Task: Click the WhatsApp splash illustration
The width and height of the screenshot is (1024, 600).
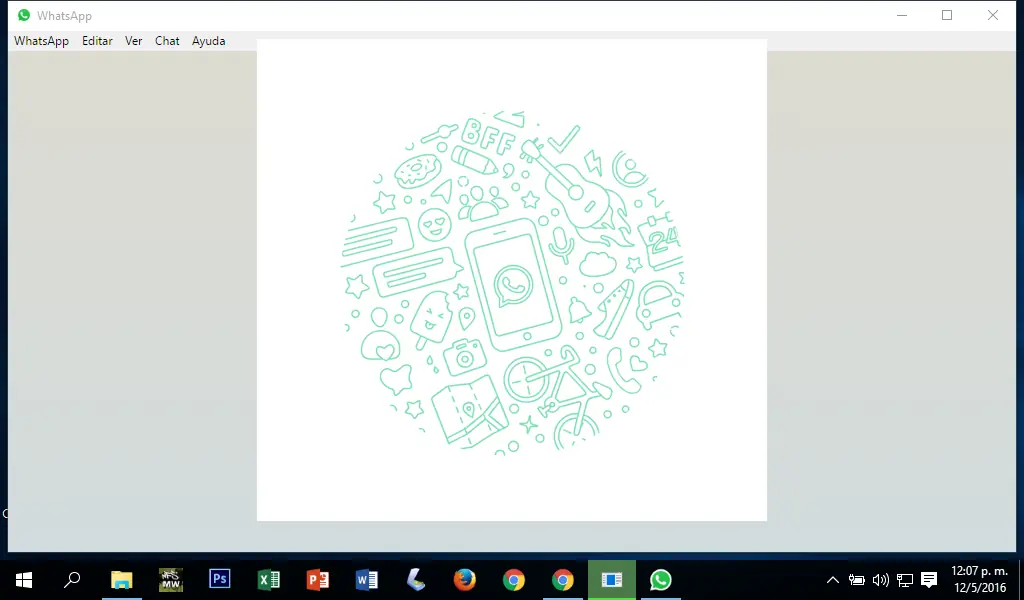Action: (512, 282)
